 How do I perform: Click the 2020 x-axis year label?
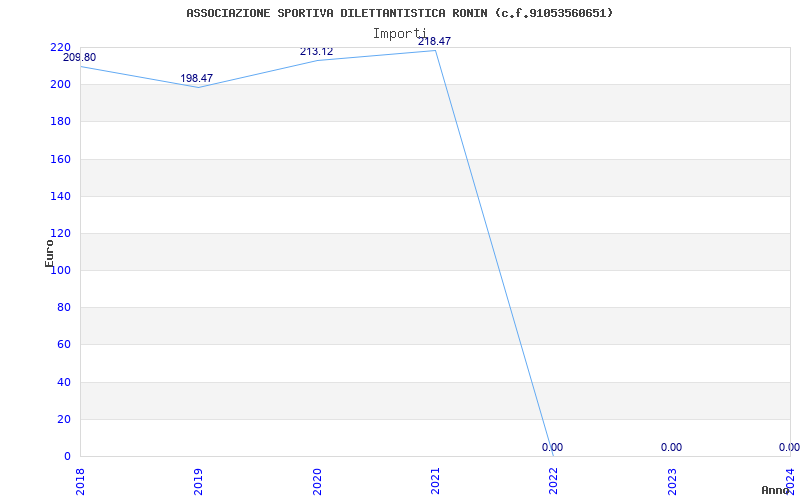[317, 481]
